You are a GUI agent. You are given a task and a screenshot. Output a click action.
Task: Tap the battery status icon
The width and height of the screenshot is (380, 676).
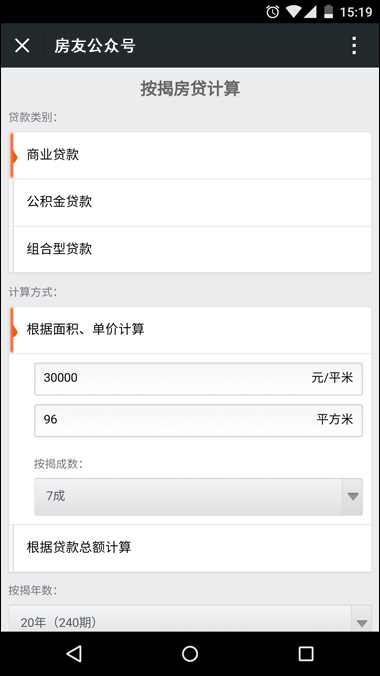click(x=329, y=12)
